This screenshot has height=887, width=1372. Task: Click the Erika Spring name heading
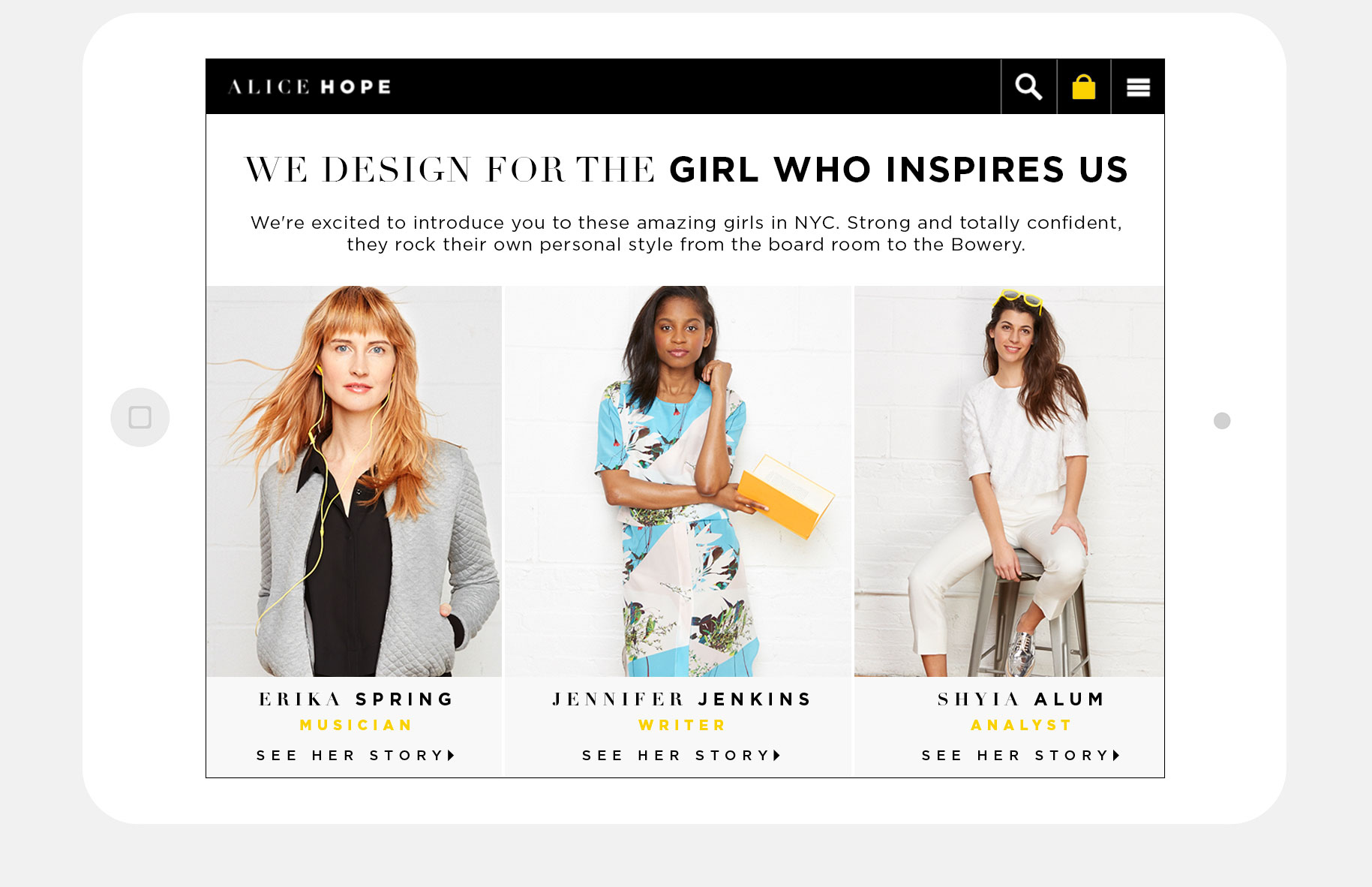pos(356,699)
